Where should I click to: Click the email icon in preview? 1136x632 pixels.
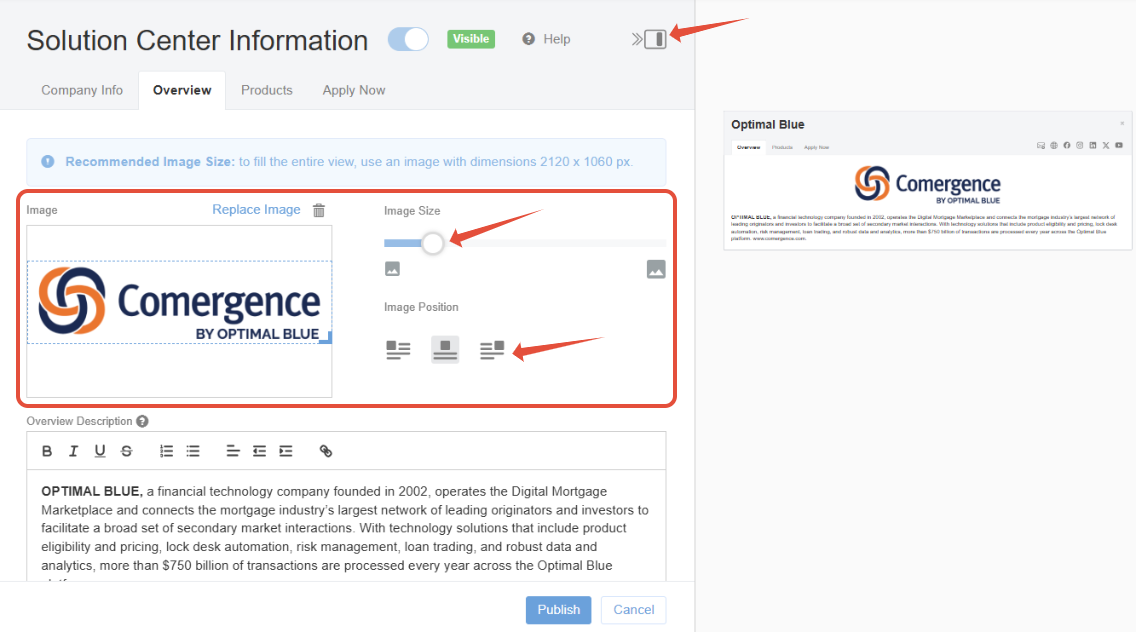[1041, 146]
